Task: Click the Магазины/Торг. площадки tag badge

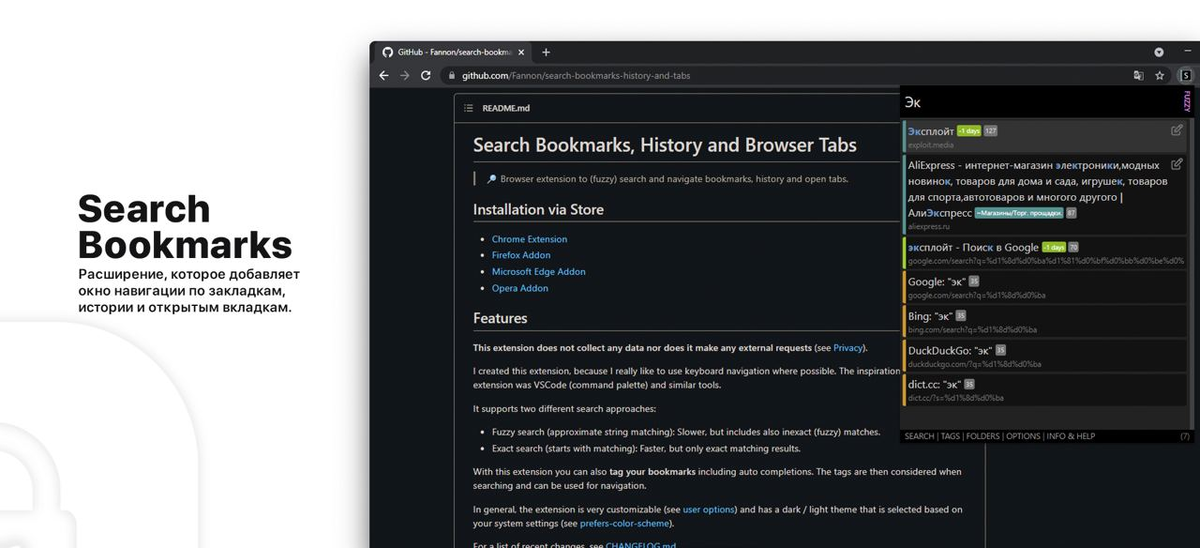Action: click(1017, 213)
